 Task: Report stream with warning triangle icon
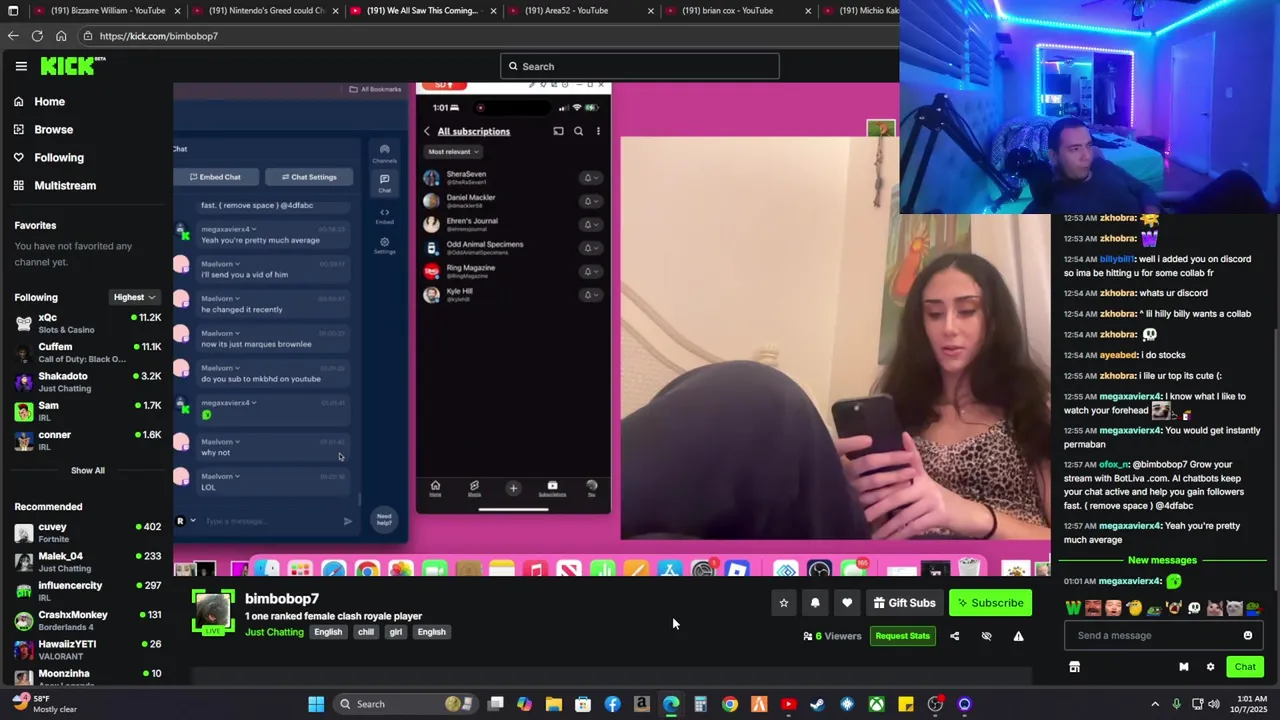click(x=1018, y=636)
